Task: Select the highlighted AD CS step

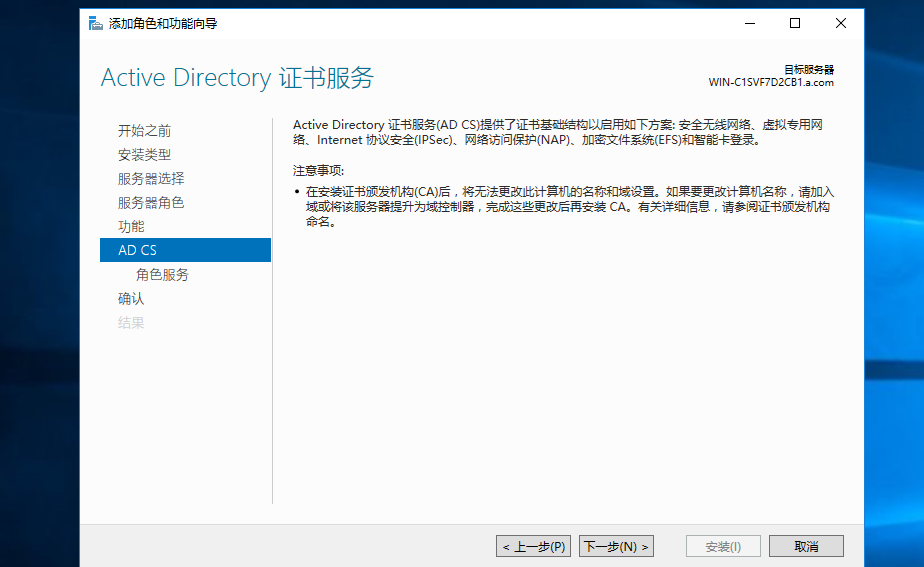Action: tap(186, 250)
